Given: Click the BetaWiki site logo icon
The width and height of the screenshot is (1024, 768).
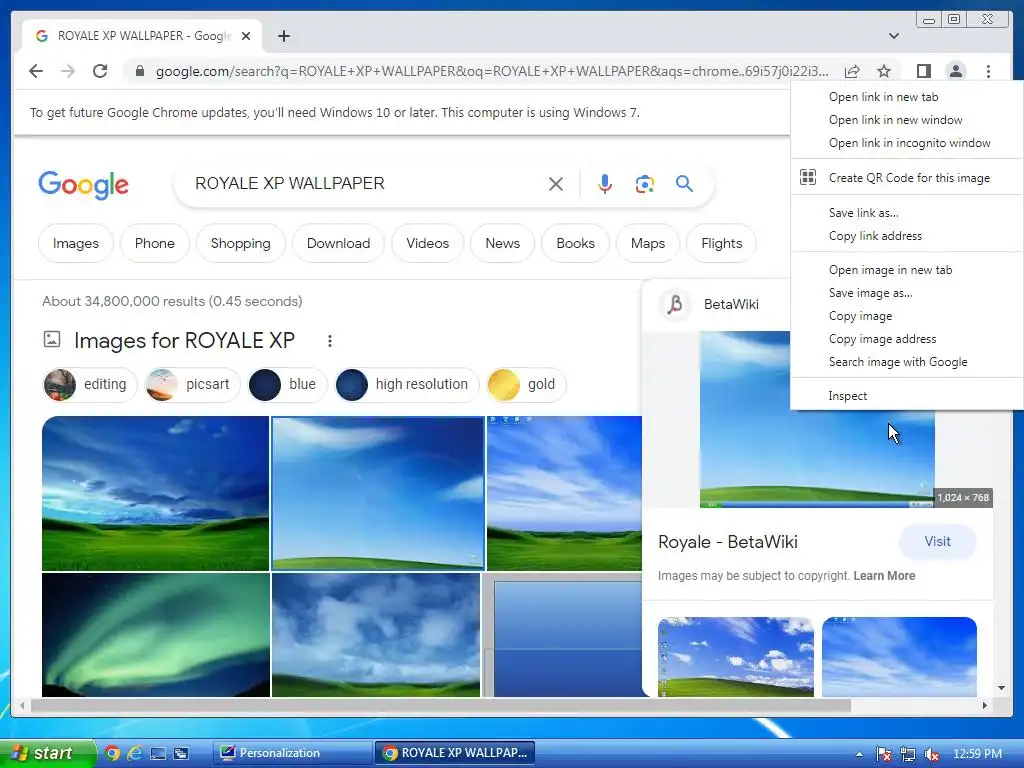Looking at the screenshot, I should [675, 304].
